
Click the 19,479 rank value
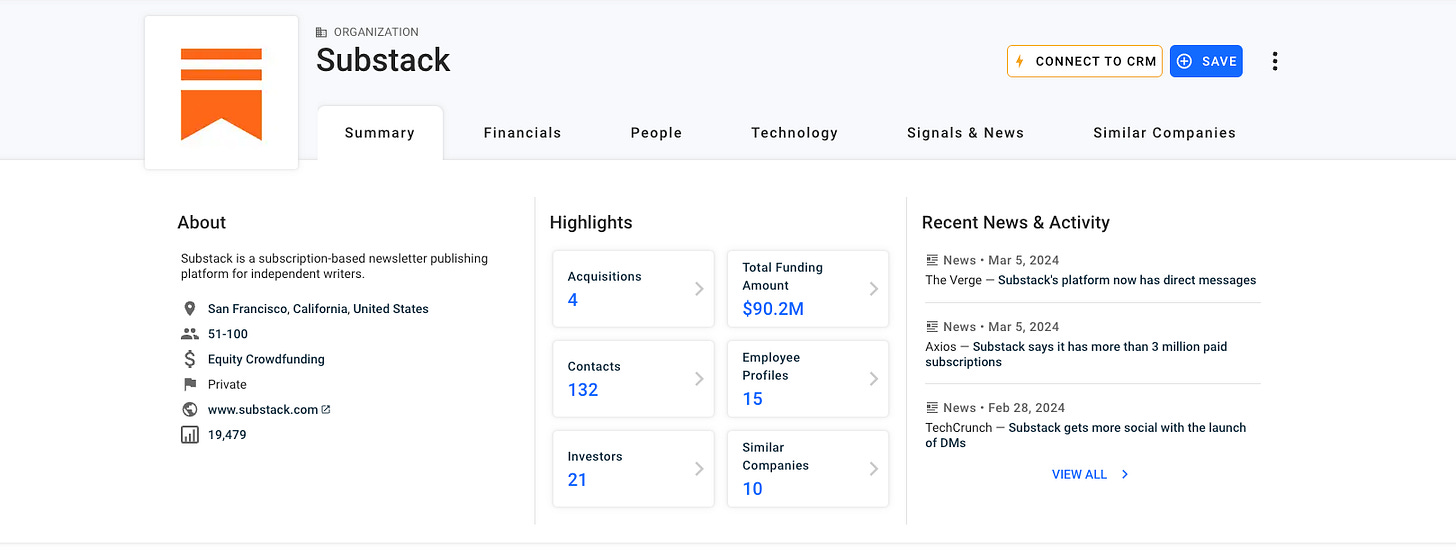coord(227,435)
